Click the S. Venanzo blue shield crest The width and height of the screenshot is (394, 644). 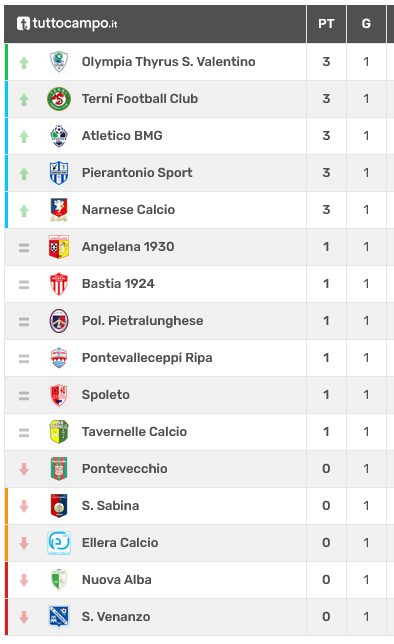pos(59,616)
